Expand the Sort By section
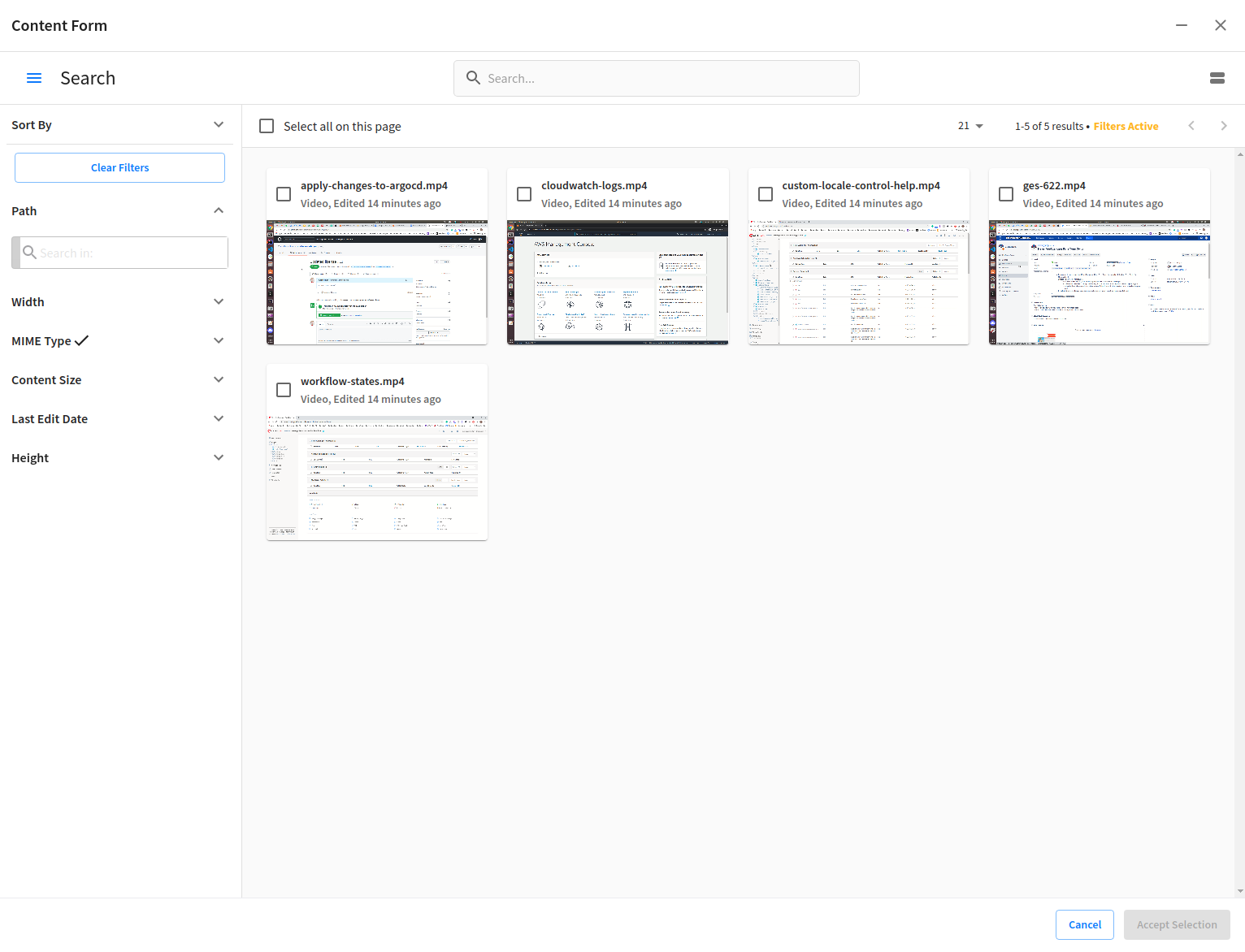This screenshot has height=952, width=1245. (219, 125)
